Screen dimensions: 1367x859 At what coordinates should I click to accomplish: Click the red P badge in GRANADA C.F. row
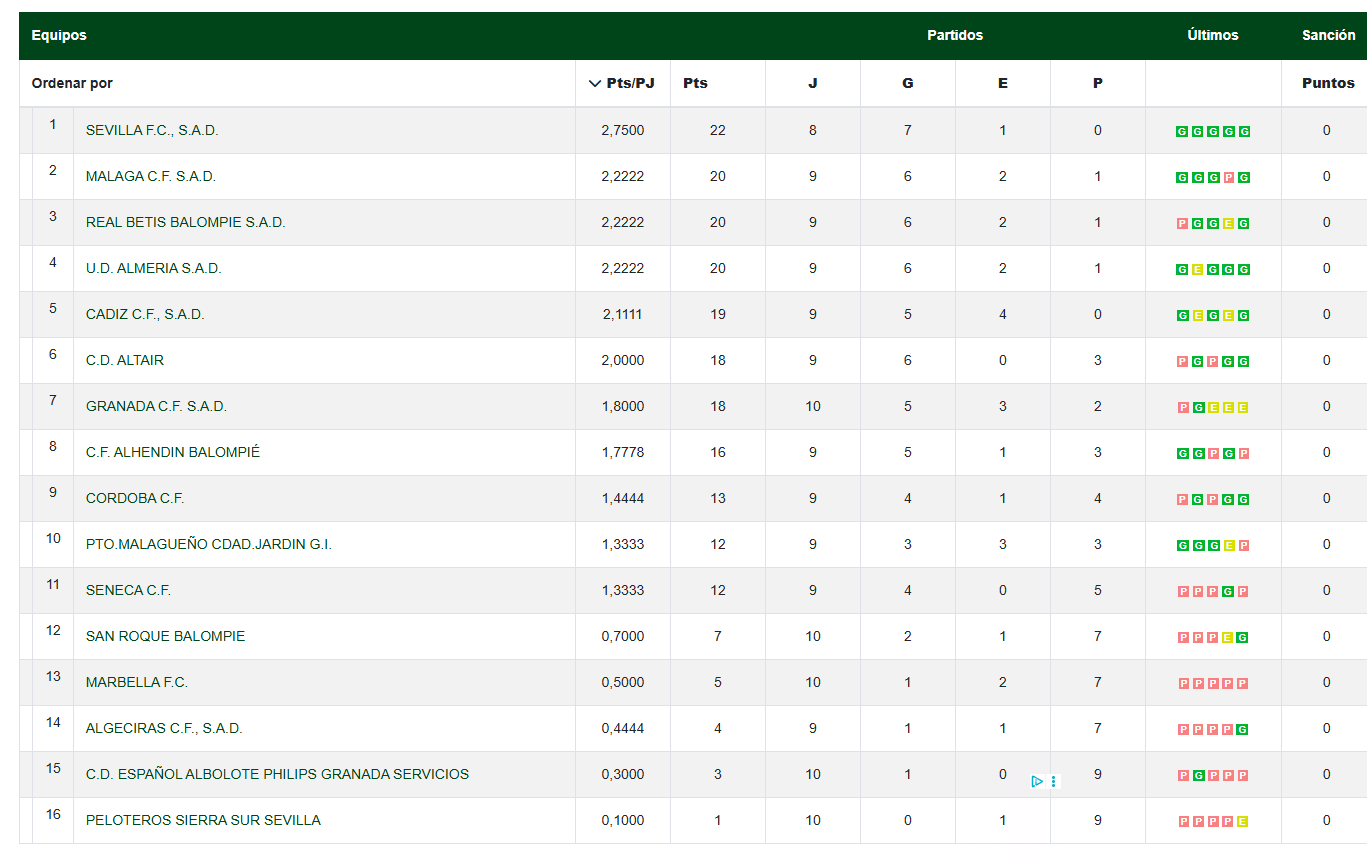[x=1183, y=408]
